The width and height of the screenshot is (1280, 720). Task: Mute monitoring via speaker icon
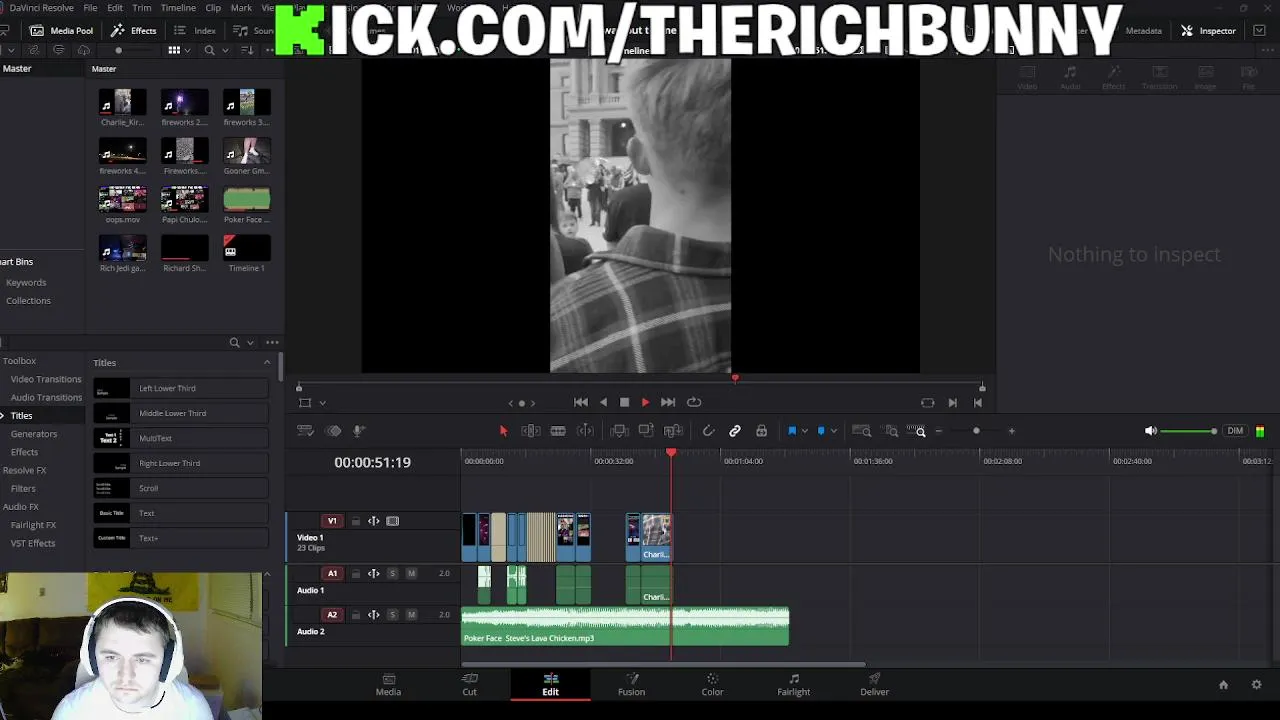(1151, 431)
